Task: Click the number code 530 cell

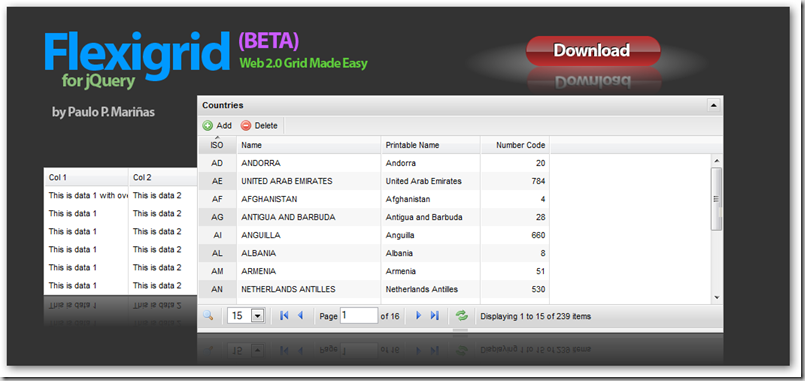Action: click(515, 289)
